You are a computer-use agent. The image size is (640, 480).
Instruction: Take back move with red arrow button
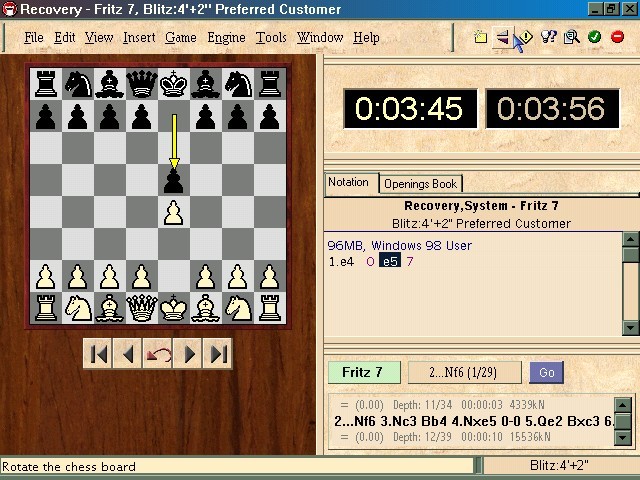pos(158,353)
